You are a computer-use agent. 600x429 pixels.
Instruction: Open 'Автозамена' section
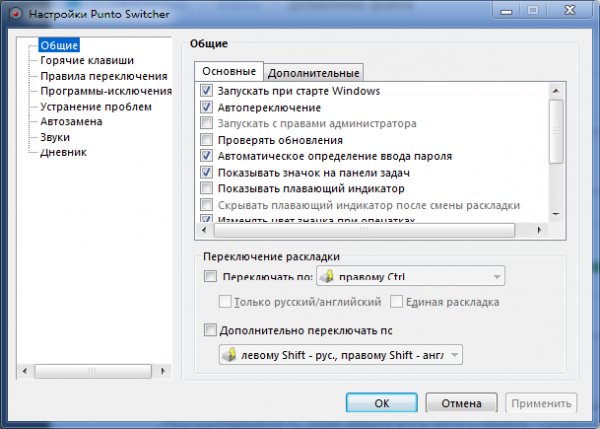click(71, 122)
